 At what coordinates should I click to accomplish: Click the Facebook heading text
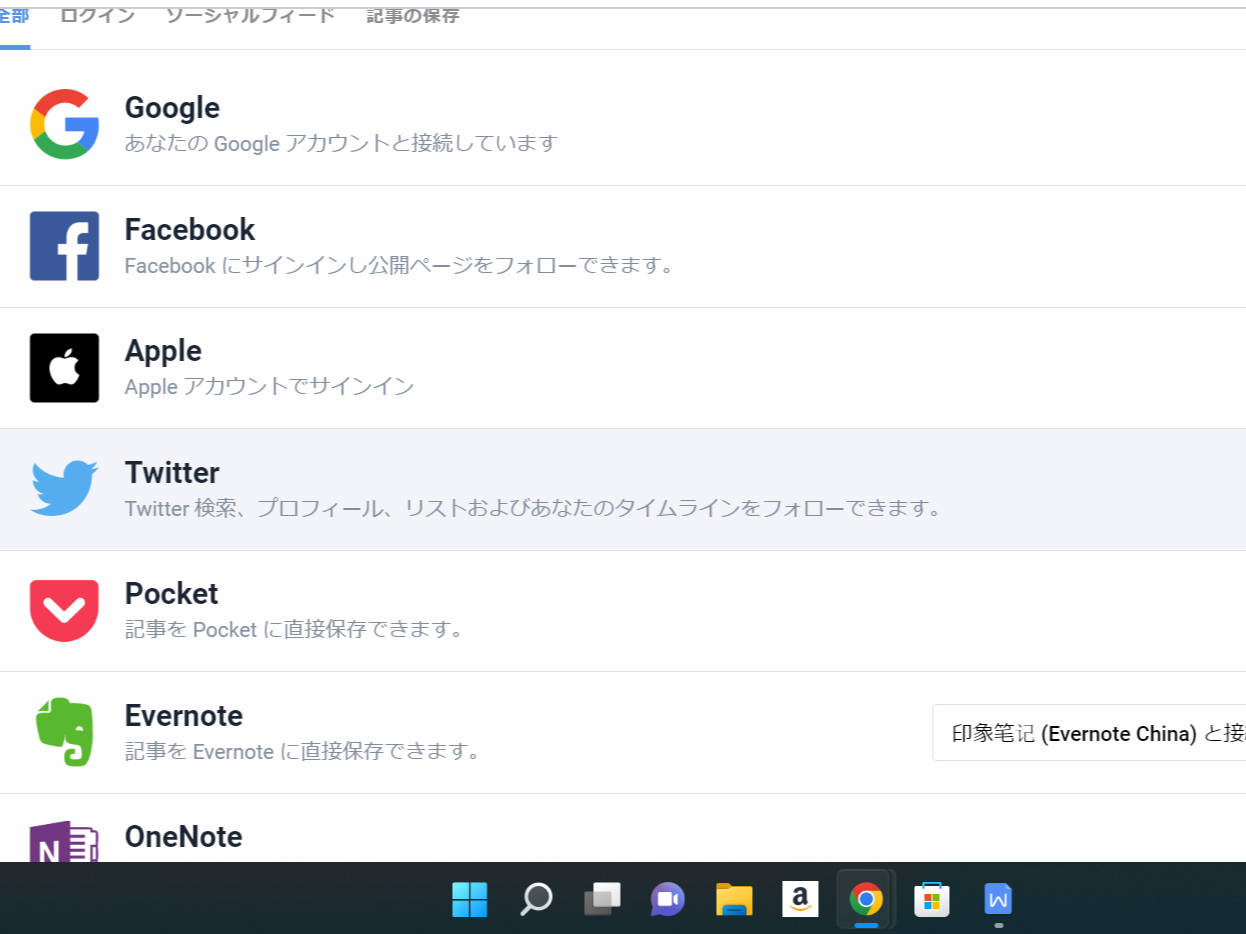(x=190, y=229)
